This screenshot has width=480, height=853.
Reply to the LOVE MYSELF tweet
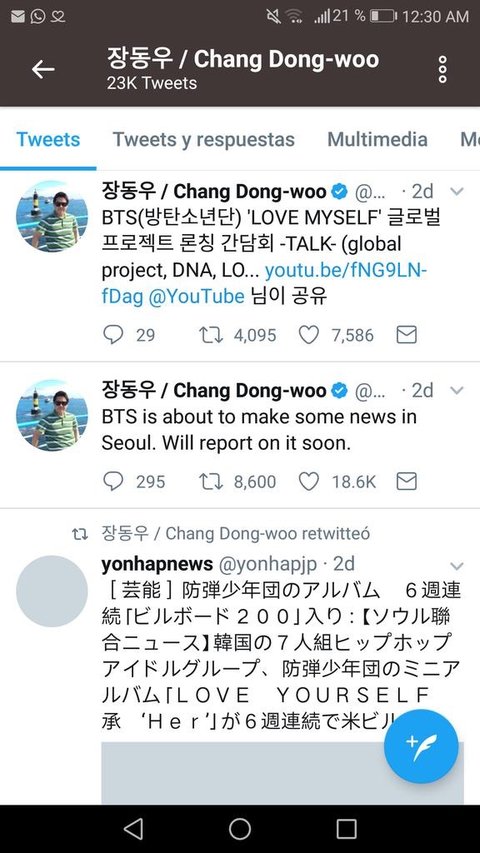pos(113,335)
